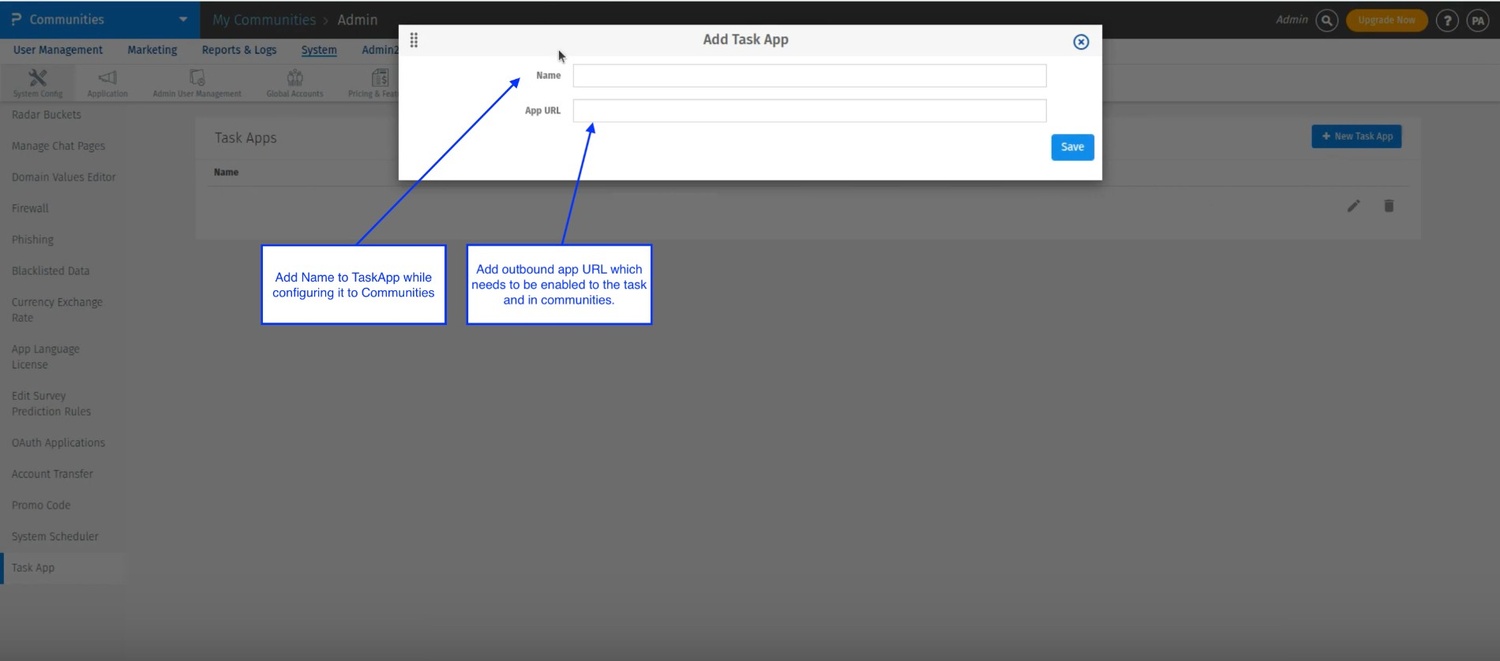Open the Application megaphone icon
Screen dimensions: 1500x661
(107, 78)
